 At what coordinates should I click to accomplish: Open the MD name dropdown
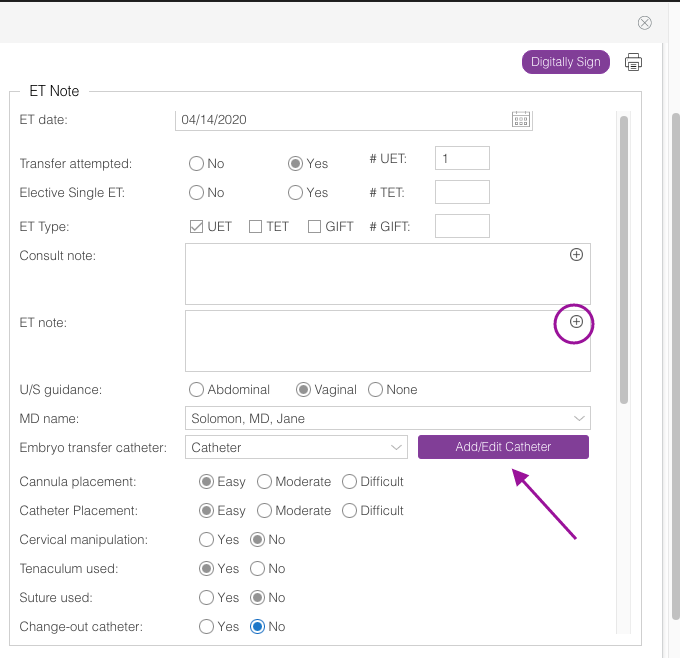click(388, 418)
